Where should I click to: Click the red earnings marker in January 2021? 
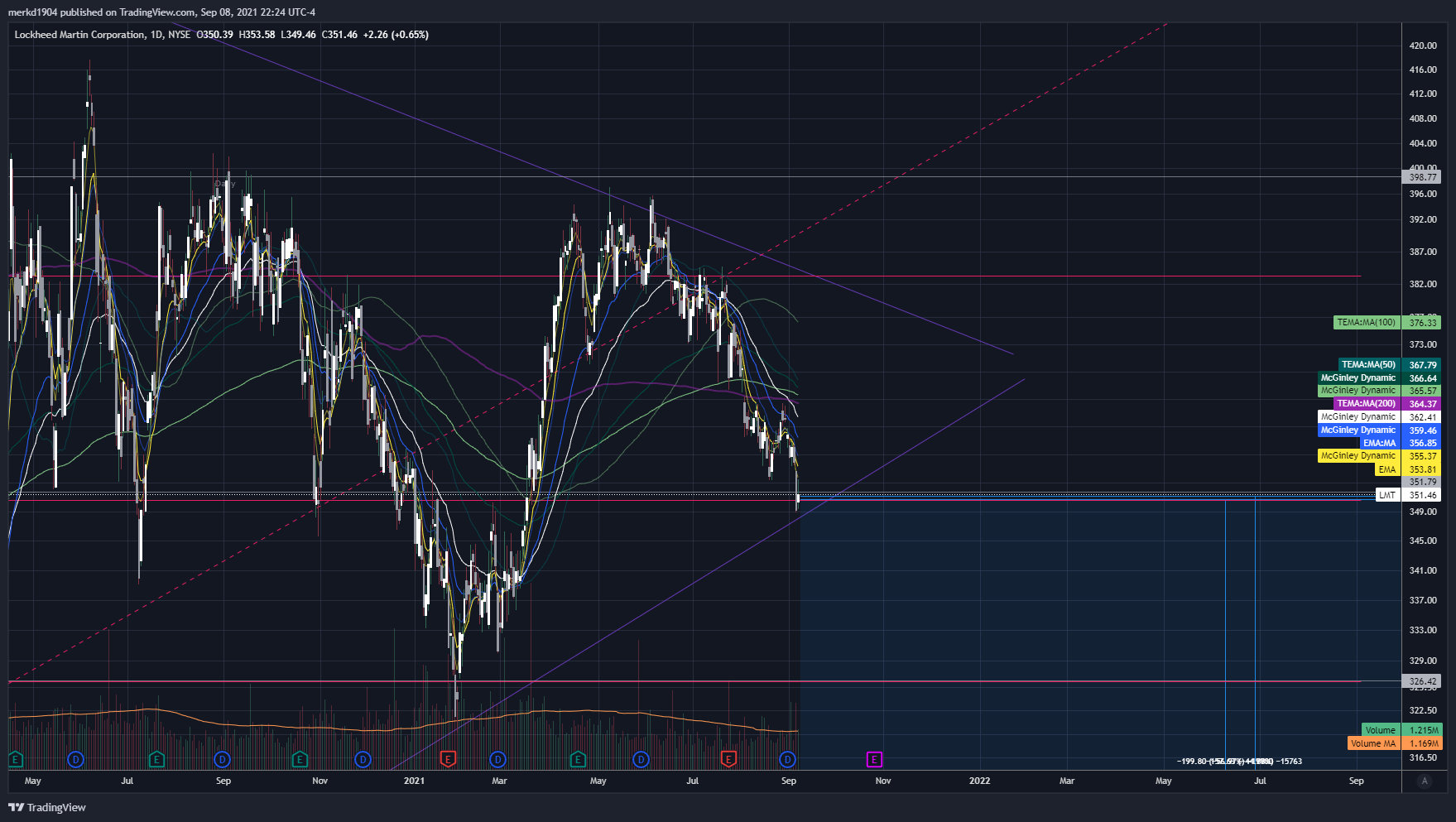tap(448, 759)
